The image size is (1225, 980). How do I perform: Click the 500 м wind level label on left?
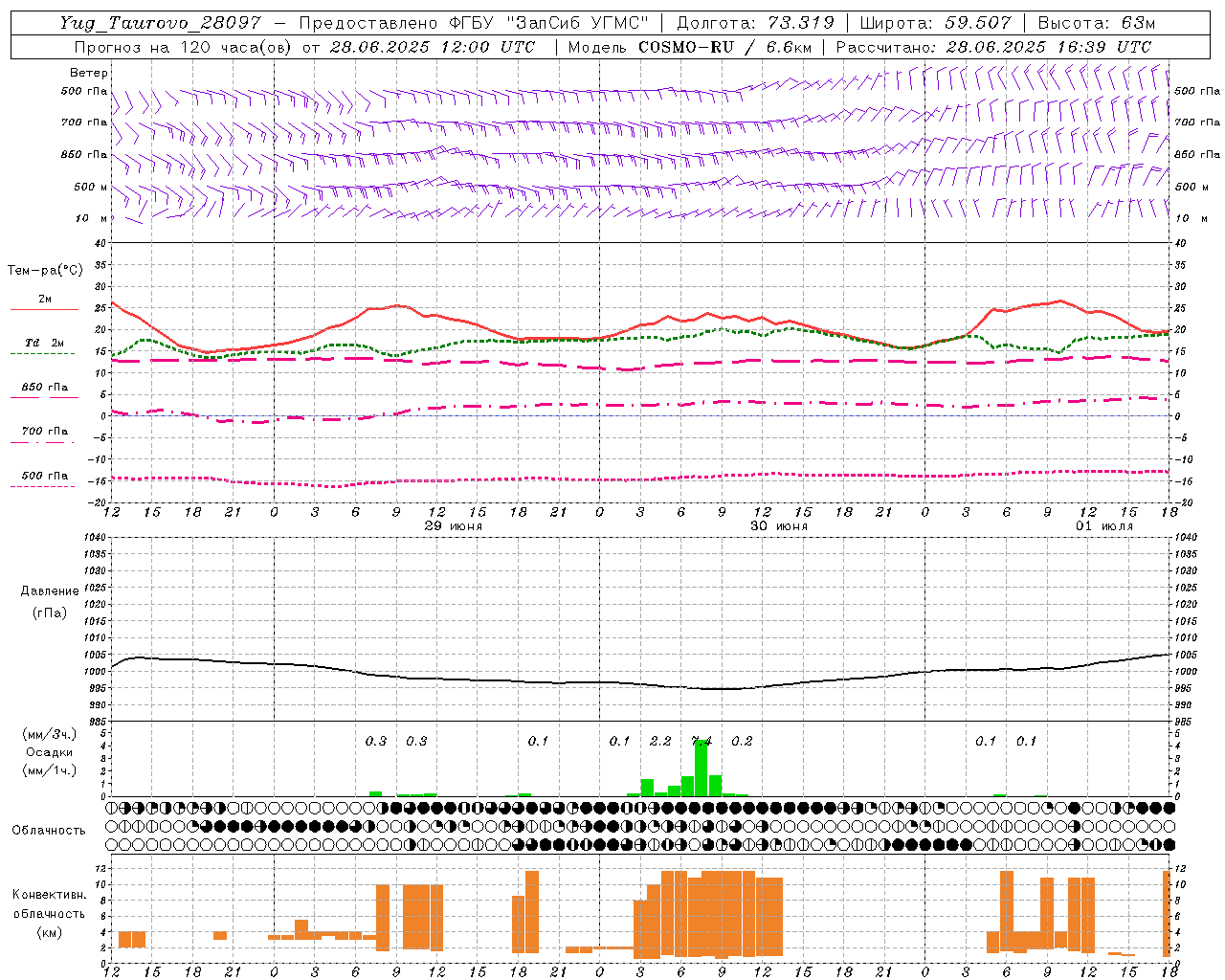click(x=91, y=187)
